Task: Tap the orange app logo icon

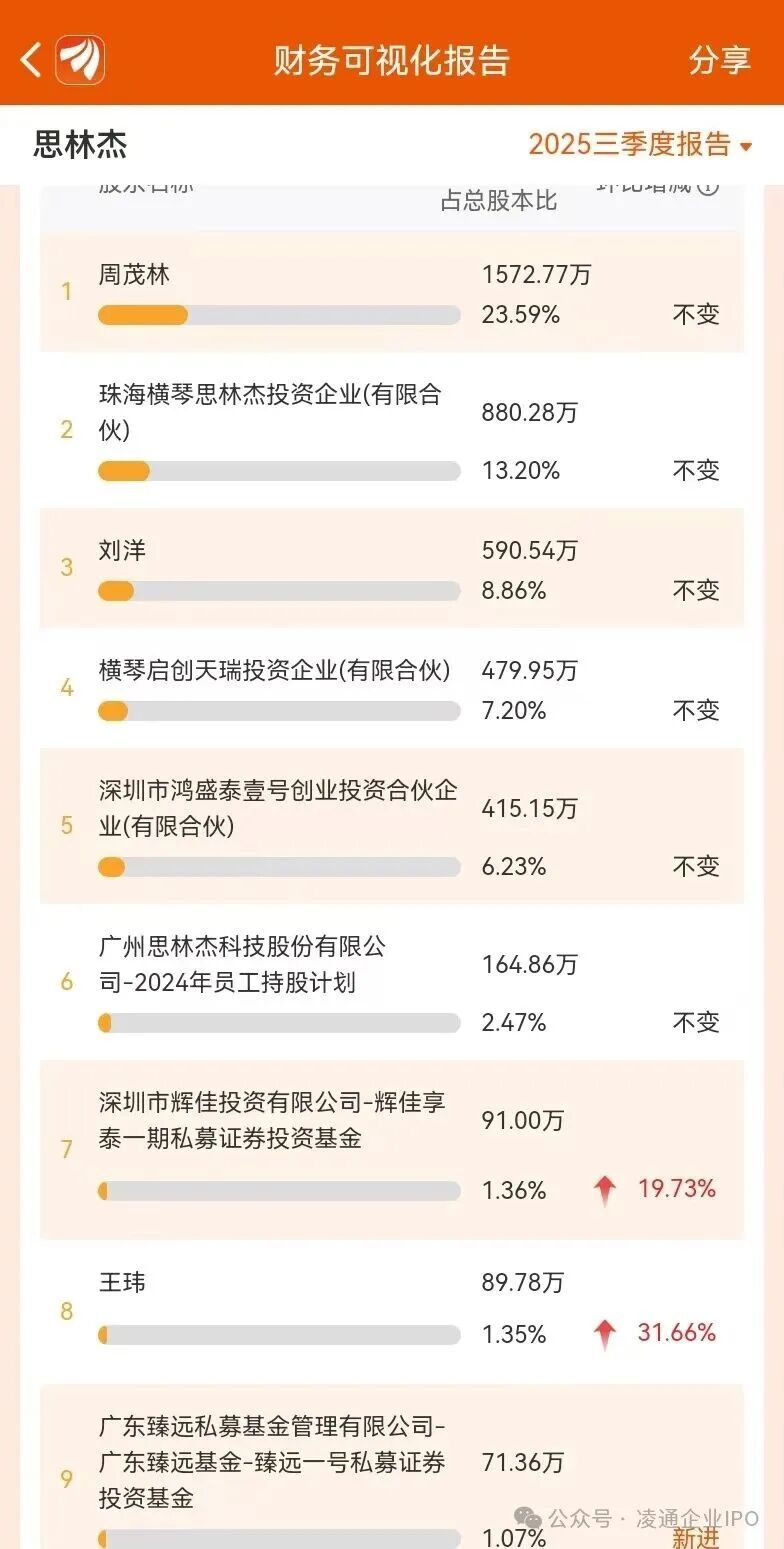Action: [x=80, y=60]
